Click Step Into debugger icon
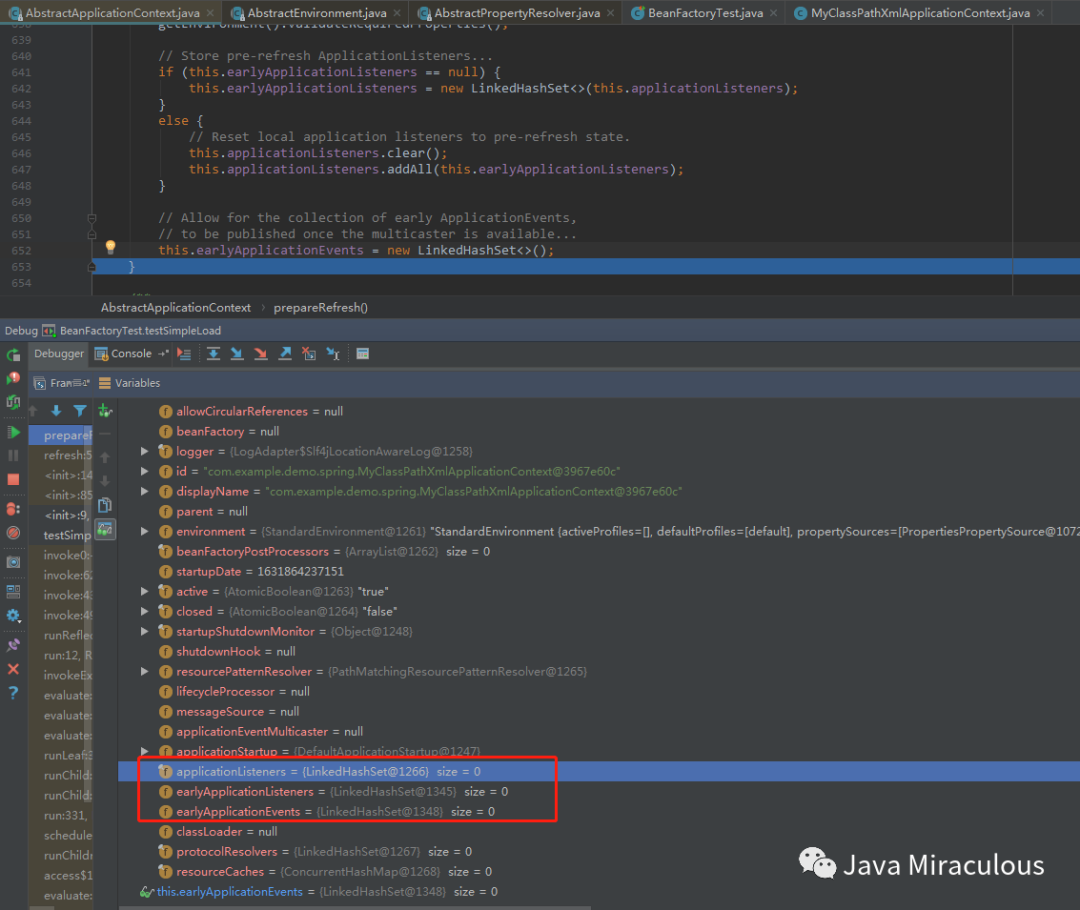This screenshot has height=910, width=1080. (237, 354)
